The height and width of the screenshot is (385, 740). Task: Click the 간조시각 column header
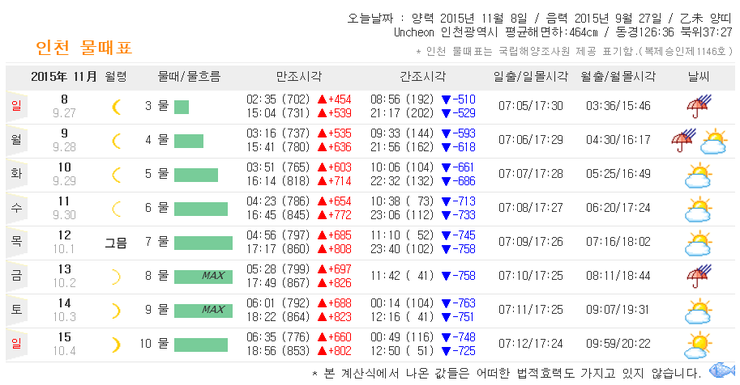(423, 76)
